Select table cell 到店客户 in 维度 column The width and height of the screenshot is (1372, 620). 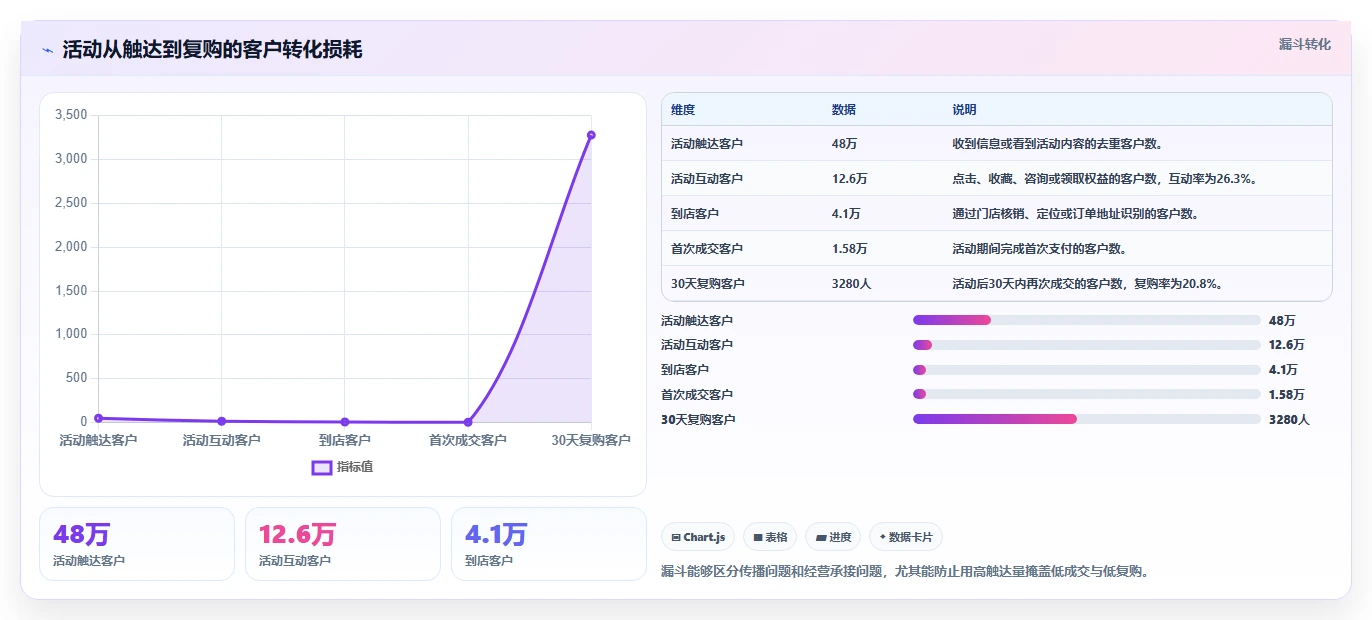695,214
